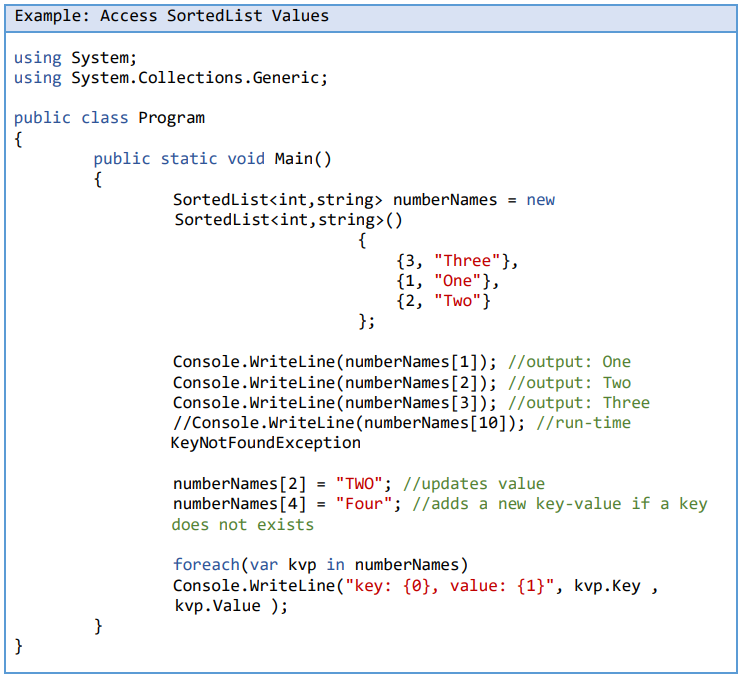
Task: Click the blue "new" keyword
Action: [x=540, y=200]
